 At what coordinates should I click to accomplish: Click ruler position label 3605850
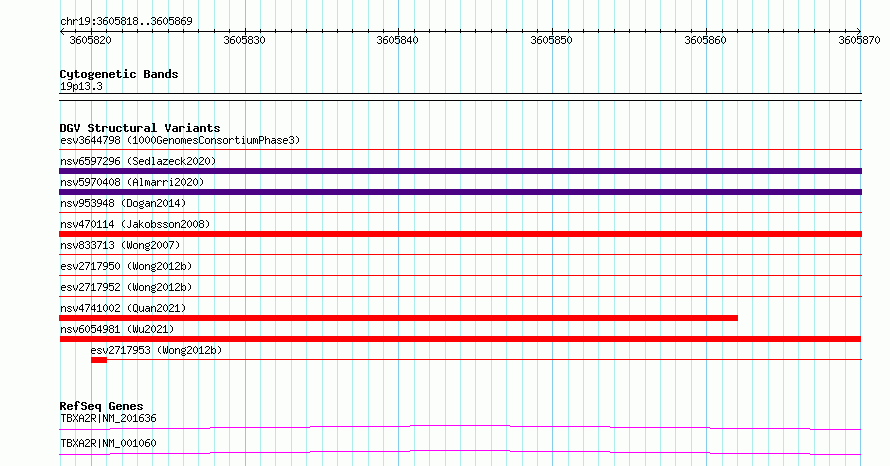pos(551,40)
